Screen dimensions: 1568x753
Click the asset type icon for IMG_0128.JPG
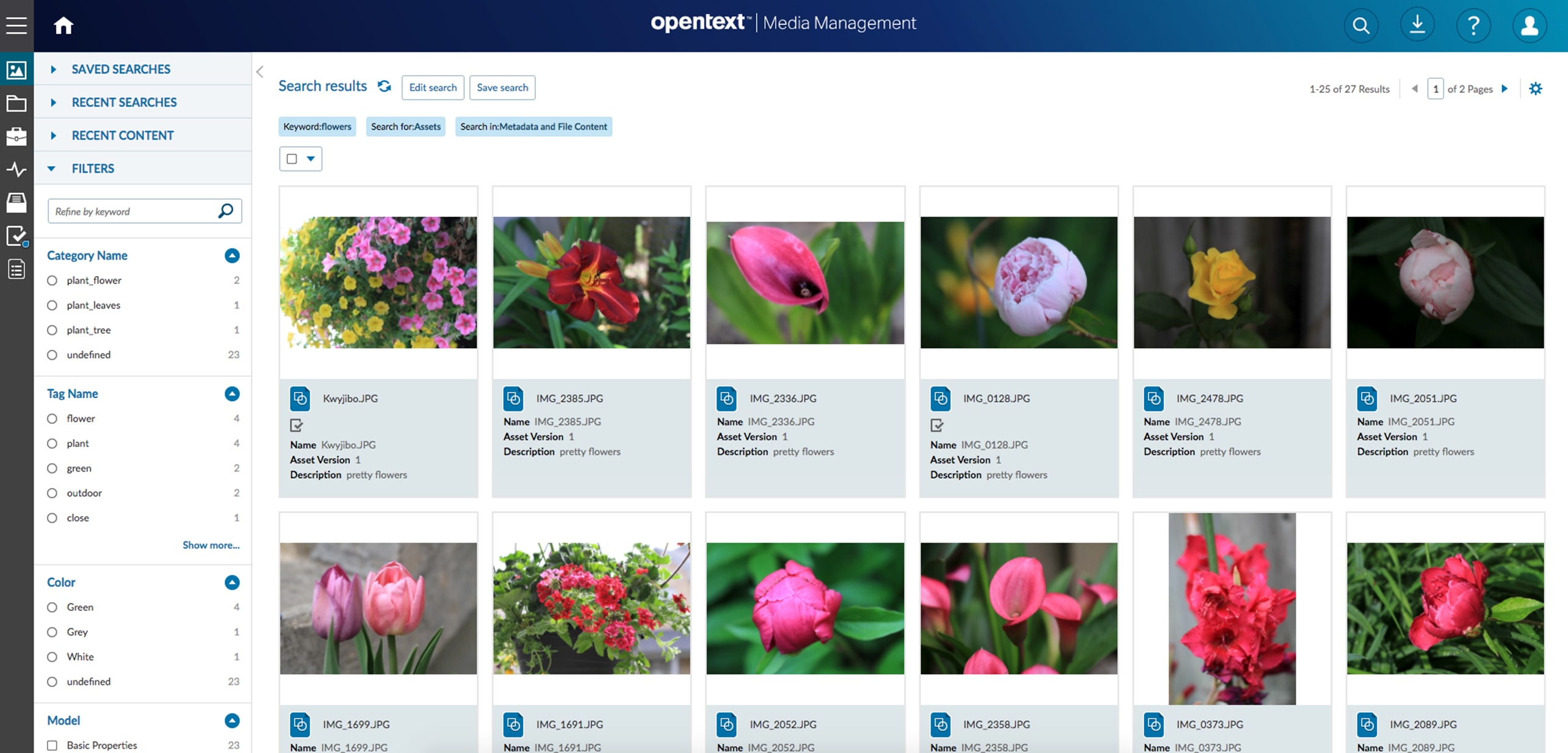(x=941, y=398)
